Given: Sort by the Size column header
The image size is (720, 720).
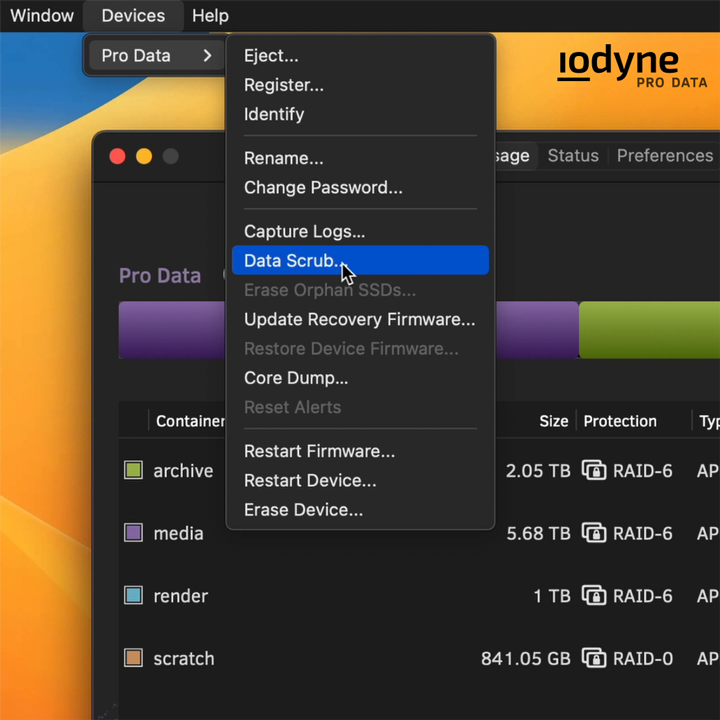Looking at the screenshot, I should click(554, 421).
